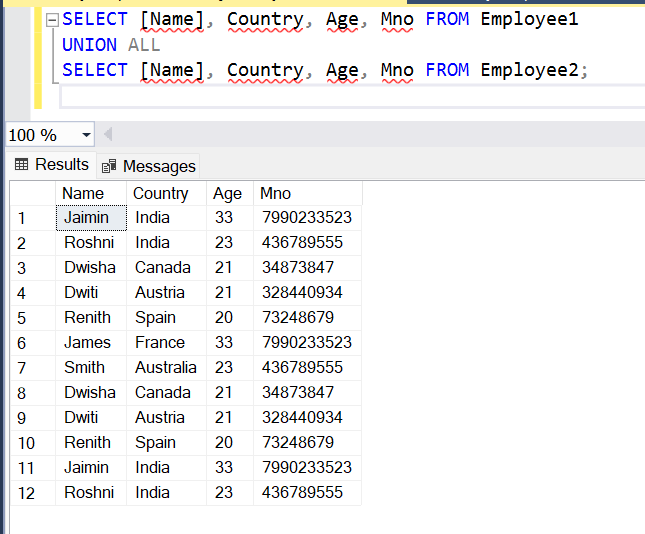Viewport: 645px width, 534px height.
Task: Select the Mno column header
Action: (308, 193)
